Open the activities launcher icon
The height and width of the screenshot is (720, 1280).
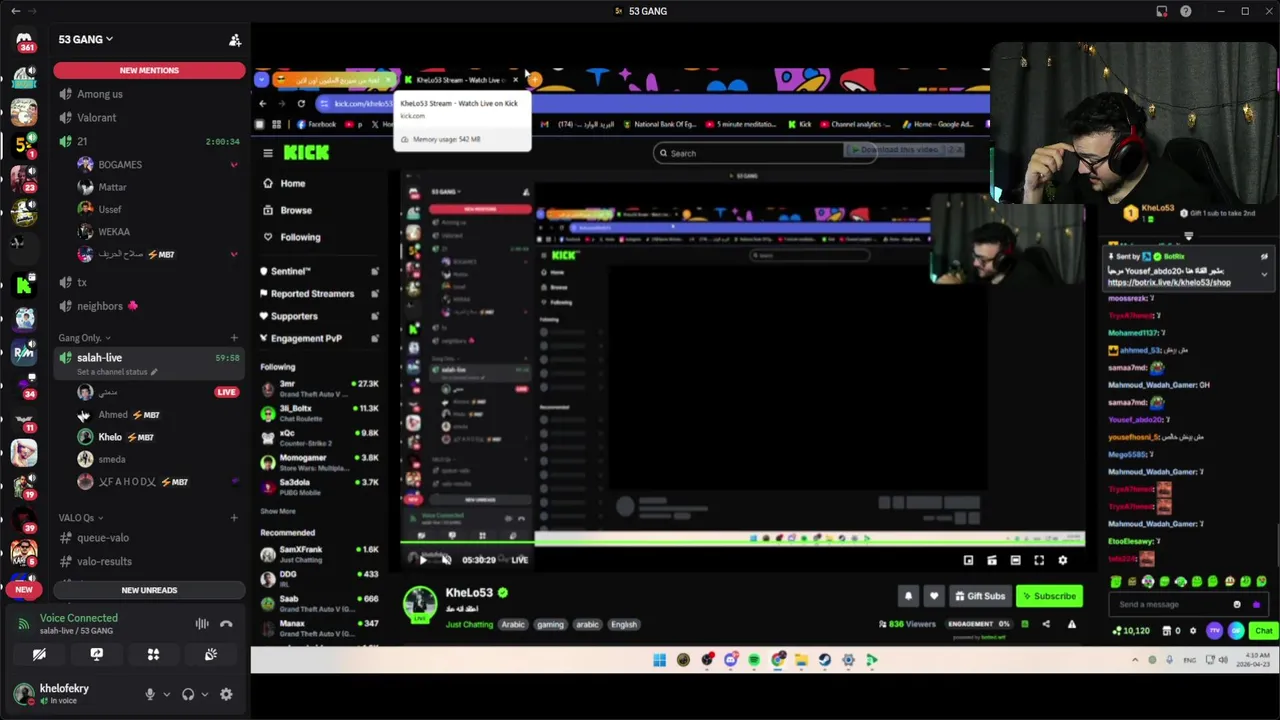(153, 654)
